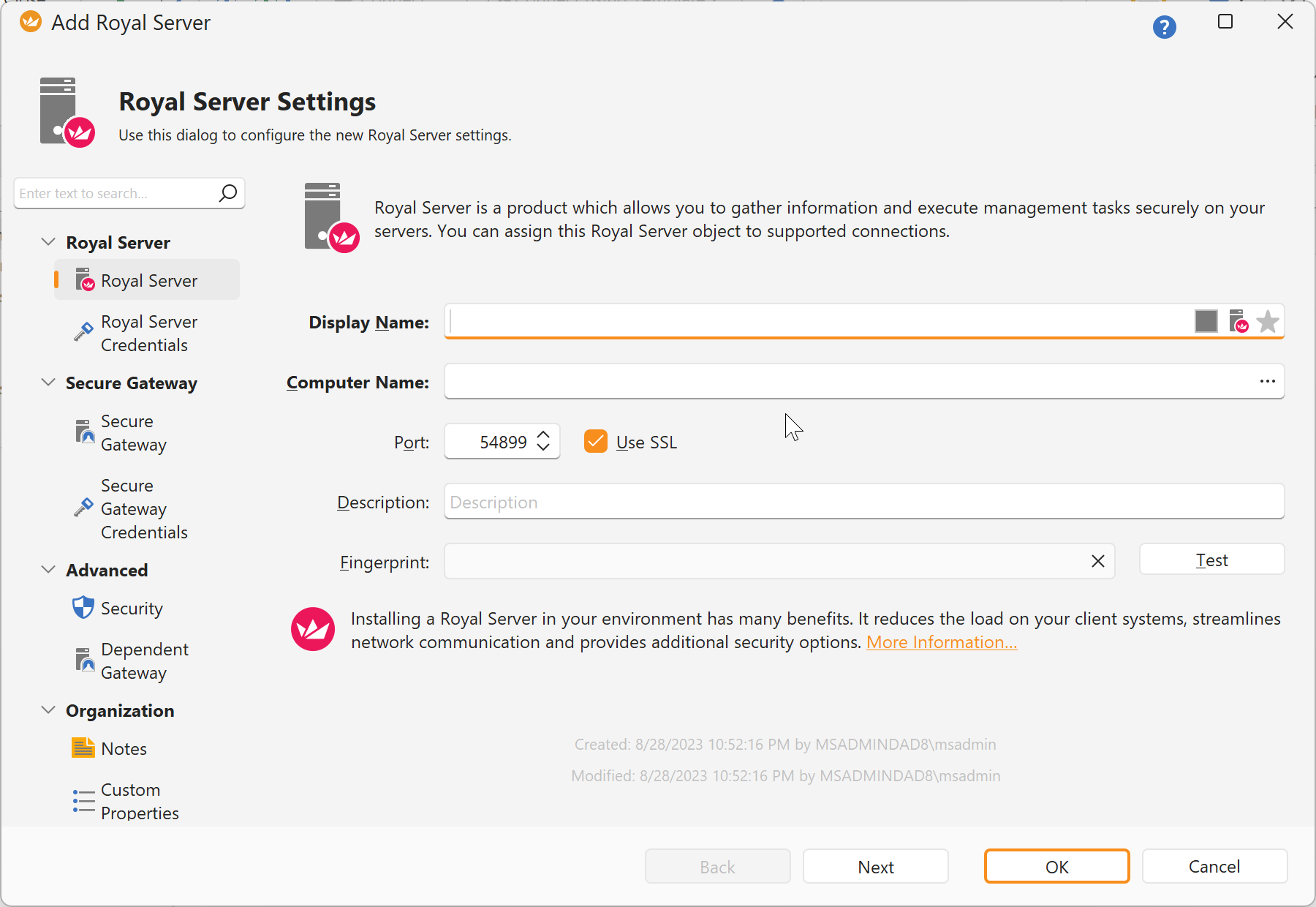The width and height of the screenshot is (1316, 907).
Task: Click the Description text field
Action: click(864, 502)
